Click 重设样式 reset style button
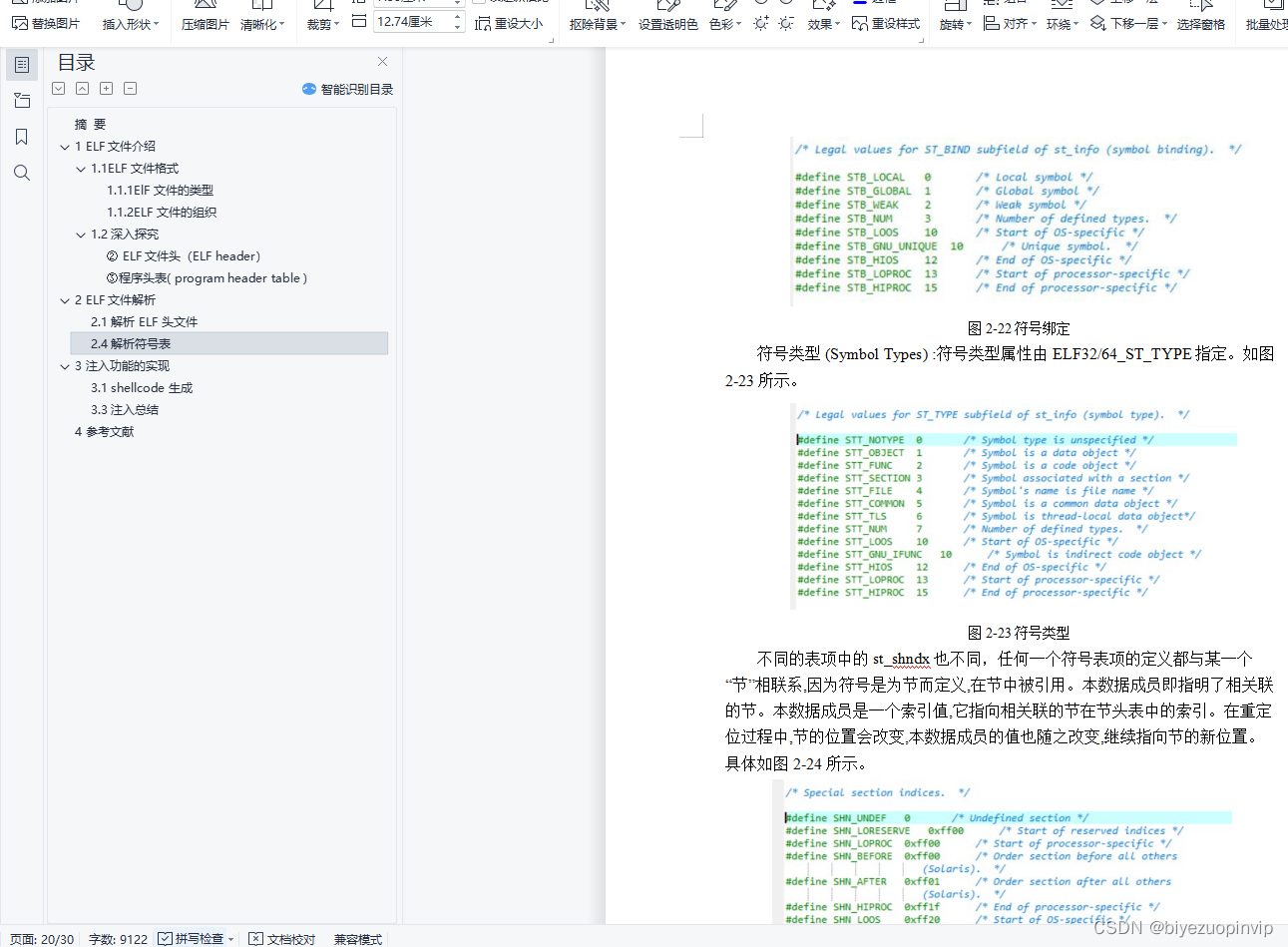1288x947 pixels. tap(886, 23)
